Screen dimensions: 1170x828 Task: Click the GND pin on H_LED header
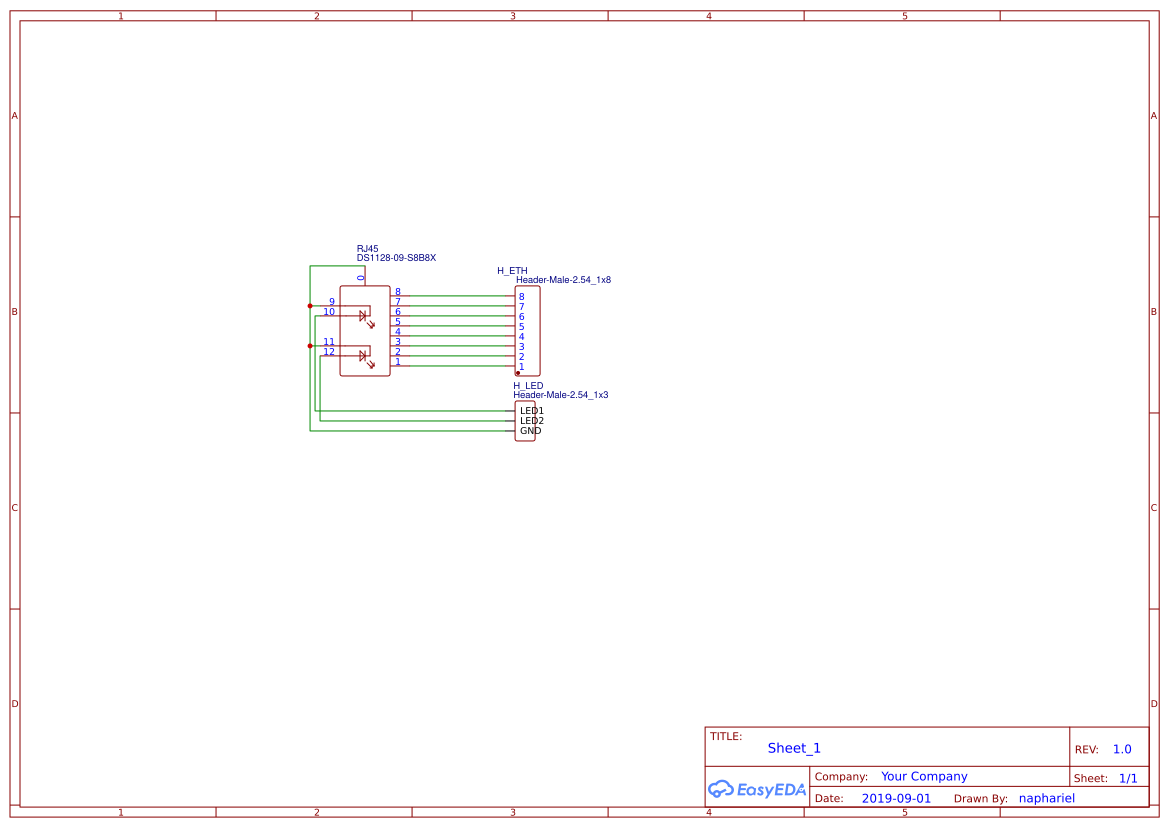529,430
